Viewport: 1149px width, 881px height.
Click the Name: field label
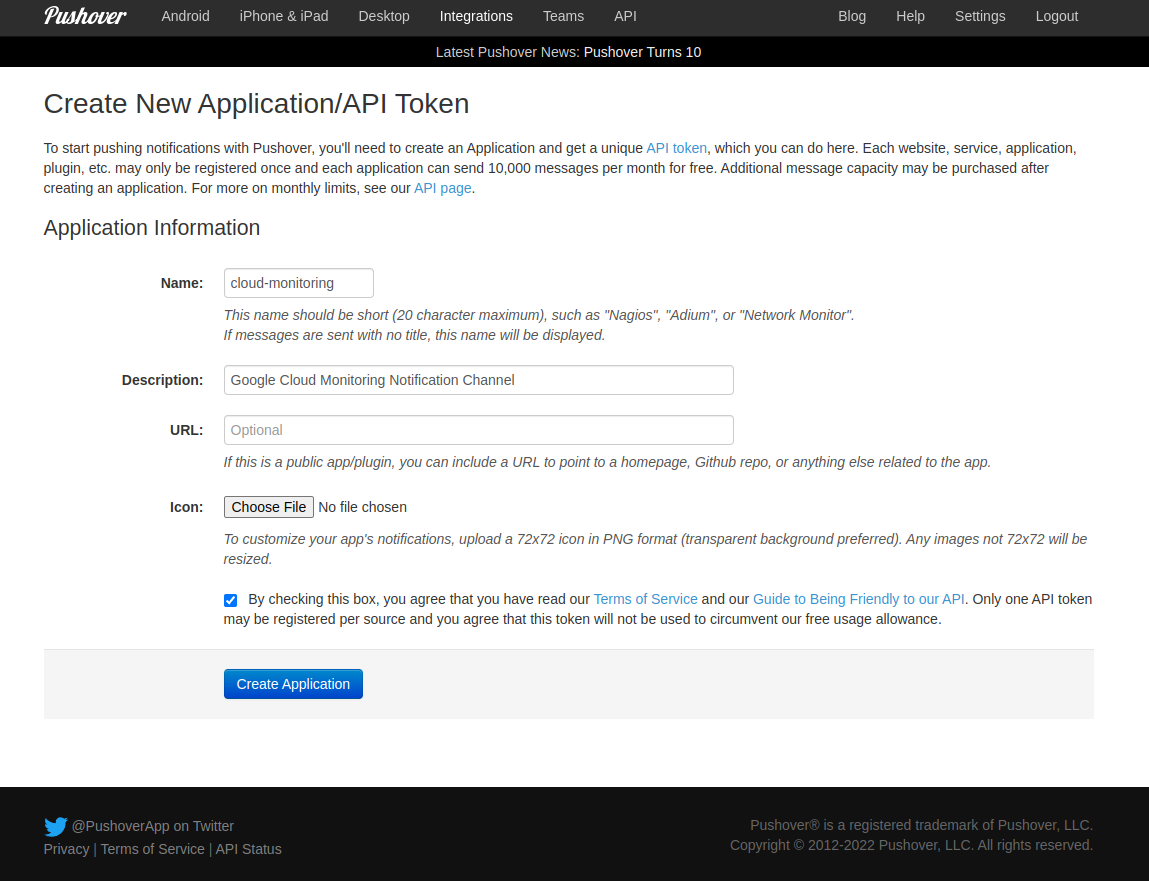coord(182,283)
